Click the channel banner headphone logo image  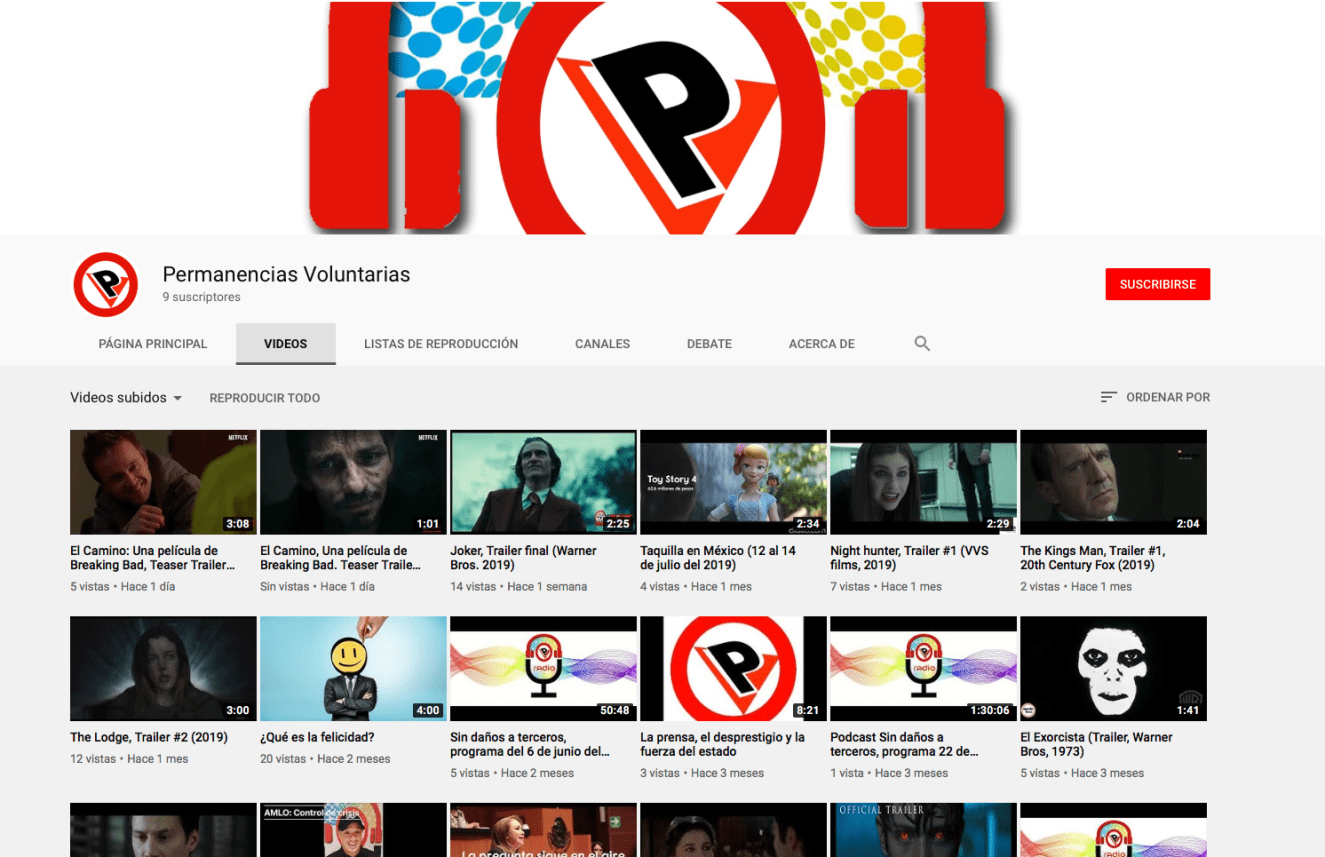coord(662,117)
